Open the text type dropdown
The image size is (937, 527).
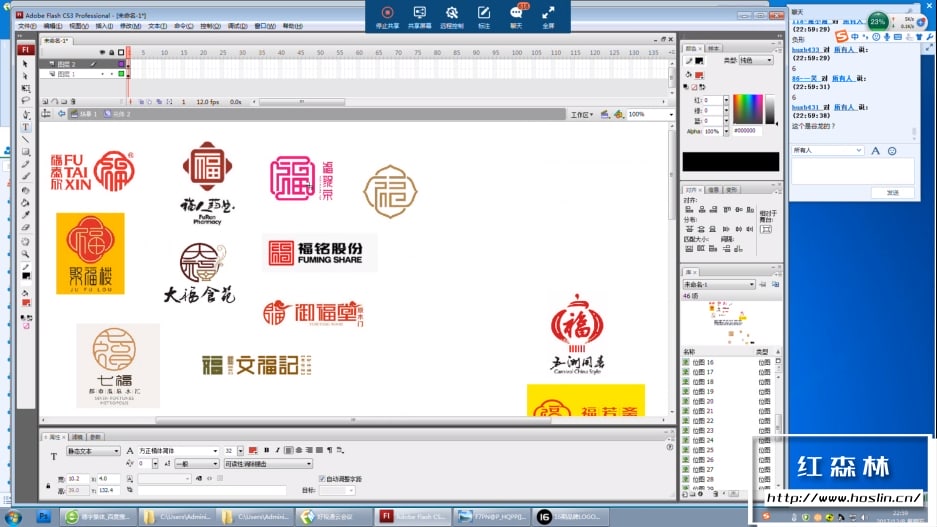93,451
